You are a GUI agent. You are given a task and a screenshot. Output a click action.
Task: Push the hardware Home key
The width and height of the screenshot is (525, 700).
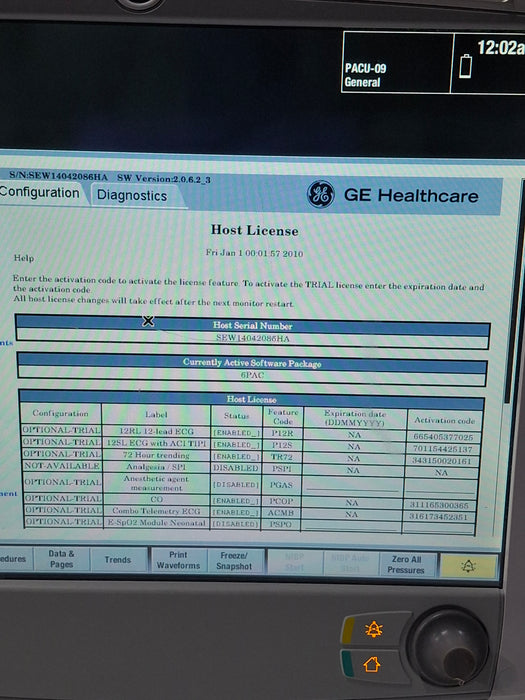click(x=371, y=665)
